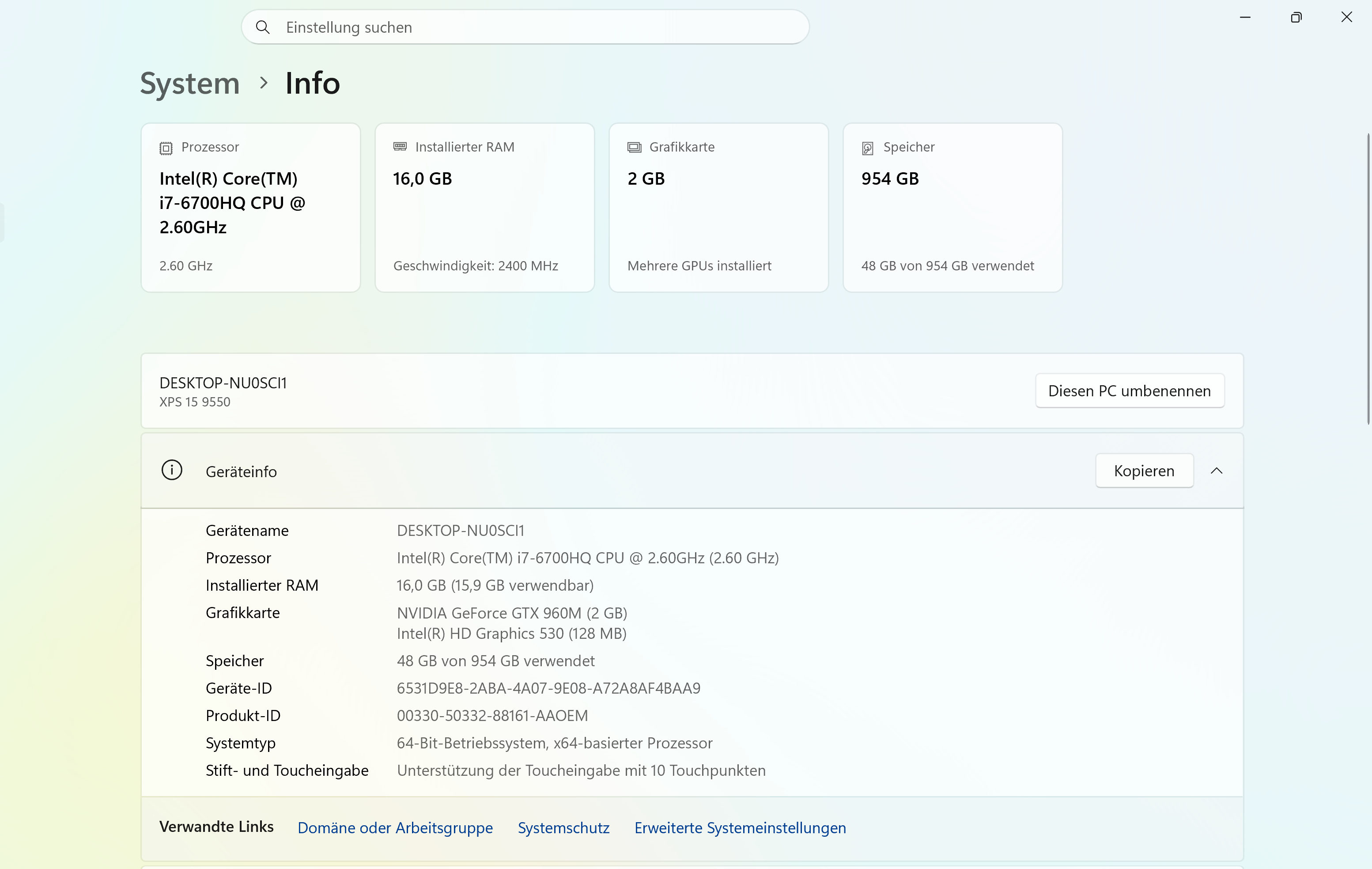Image resolution: width=1372 pixels, height=869 pixels.
Task: Click the vertical scrollbar thumb
Action: click(x=1368, y=278)
